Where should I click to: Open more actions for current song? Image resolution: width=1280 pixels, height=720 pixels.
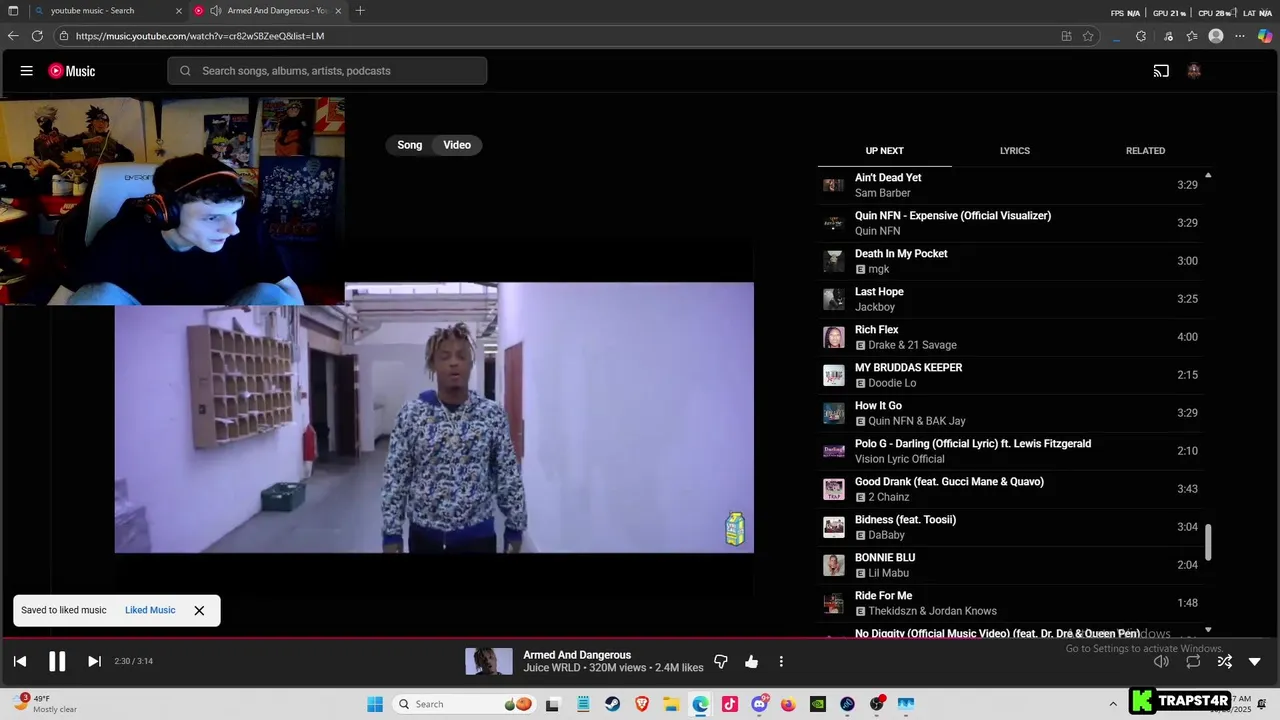[781, 662]
